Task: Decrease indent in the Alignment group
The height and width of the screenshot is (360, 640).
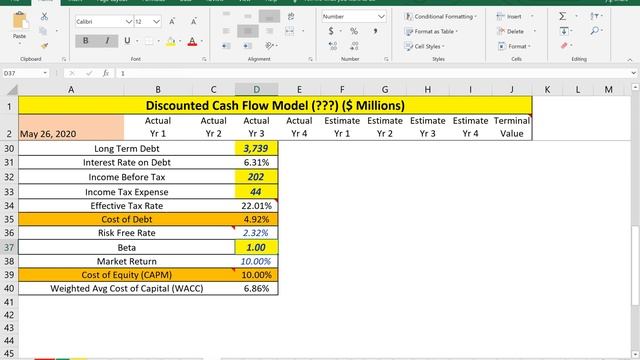Action: (x=226, y=46)
